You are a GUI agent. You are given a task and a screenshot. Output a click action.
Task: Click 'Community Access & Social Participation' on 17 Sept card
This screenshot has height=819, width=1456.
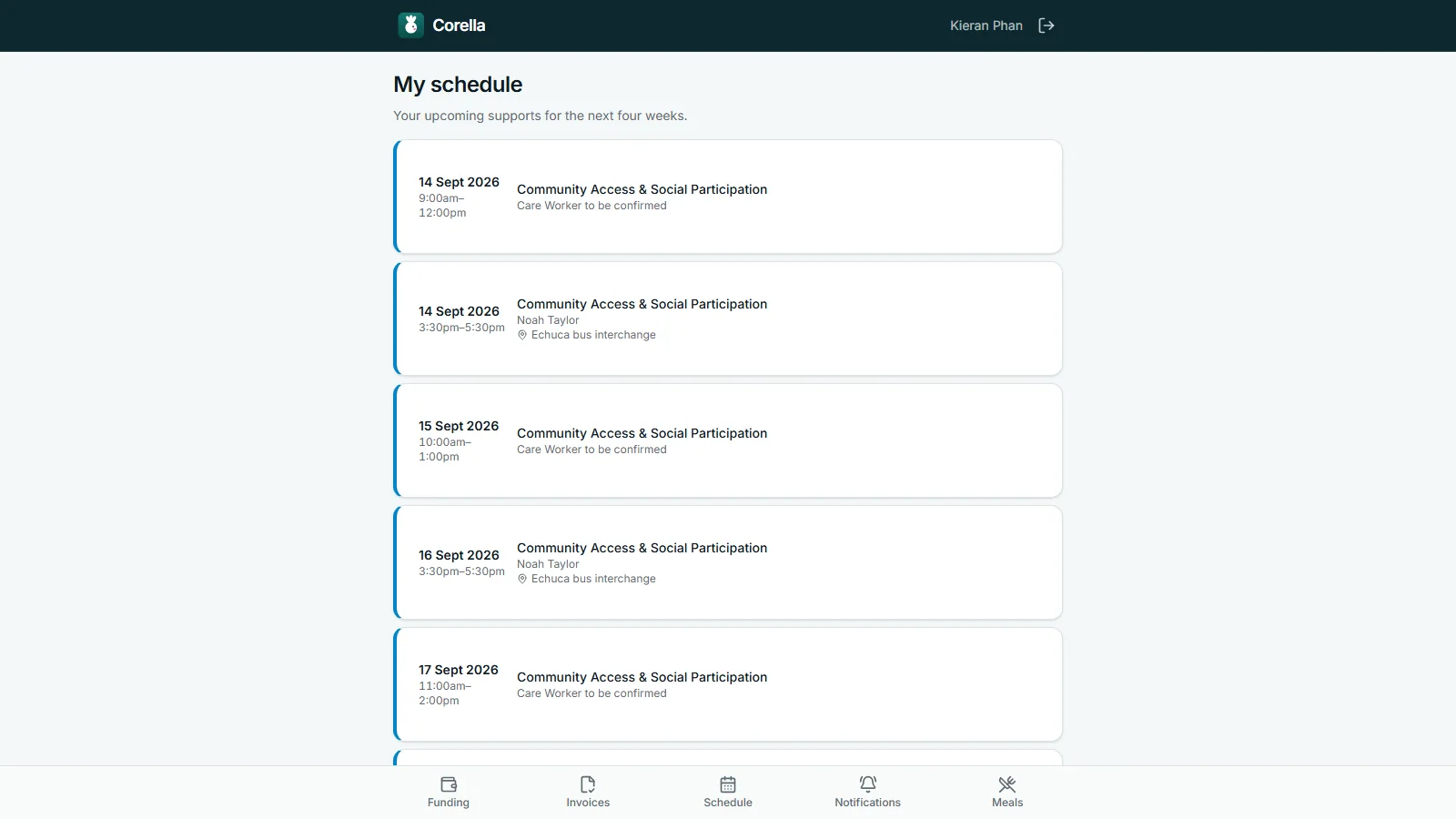(x=642, y=677)
